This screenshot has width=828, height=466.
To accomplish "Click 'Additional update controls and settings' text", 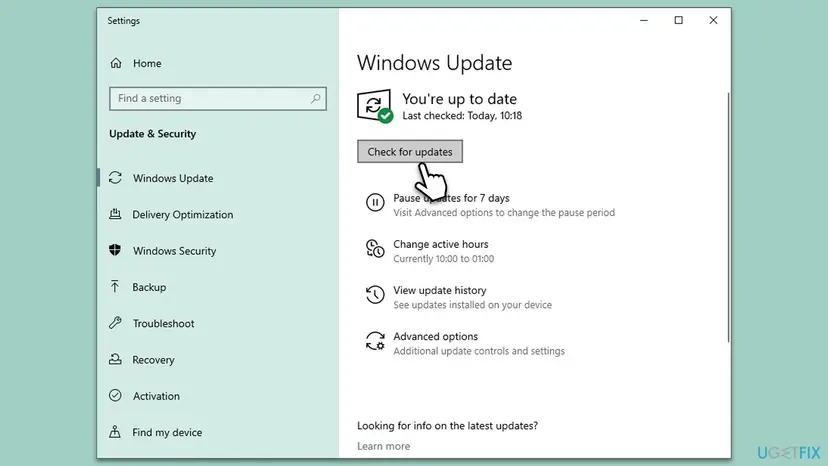I will click(x=478, y=351).
